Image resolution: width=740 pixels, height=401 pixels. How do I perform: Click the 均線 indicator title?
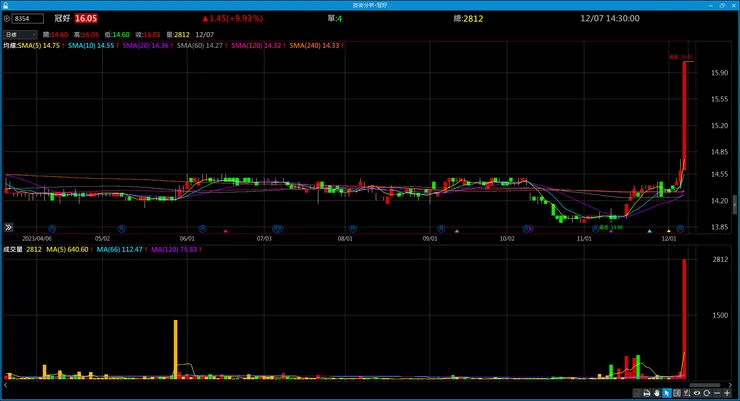(x=10, y=46)
